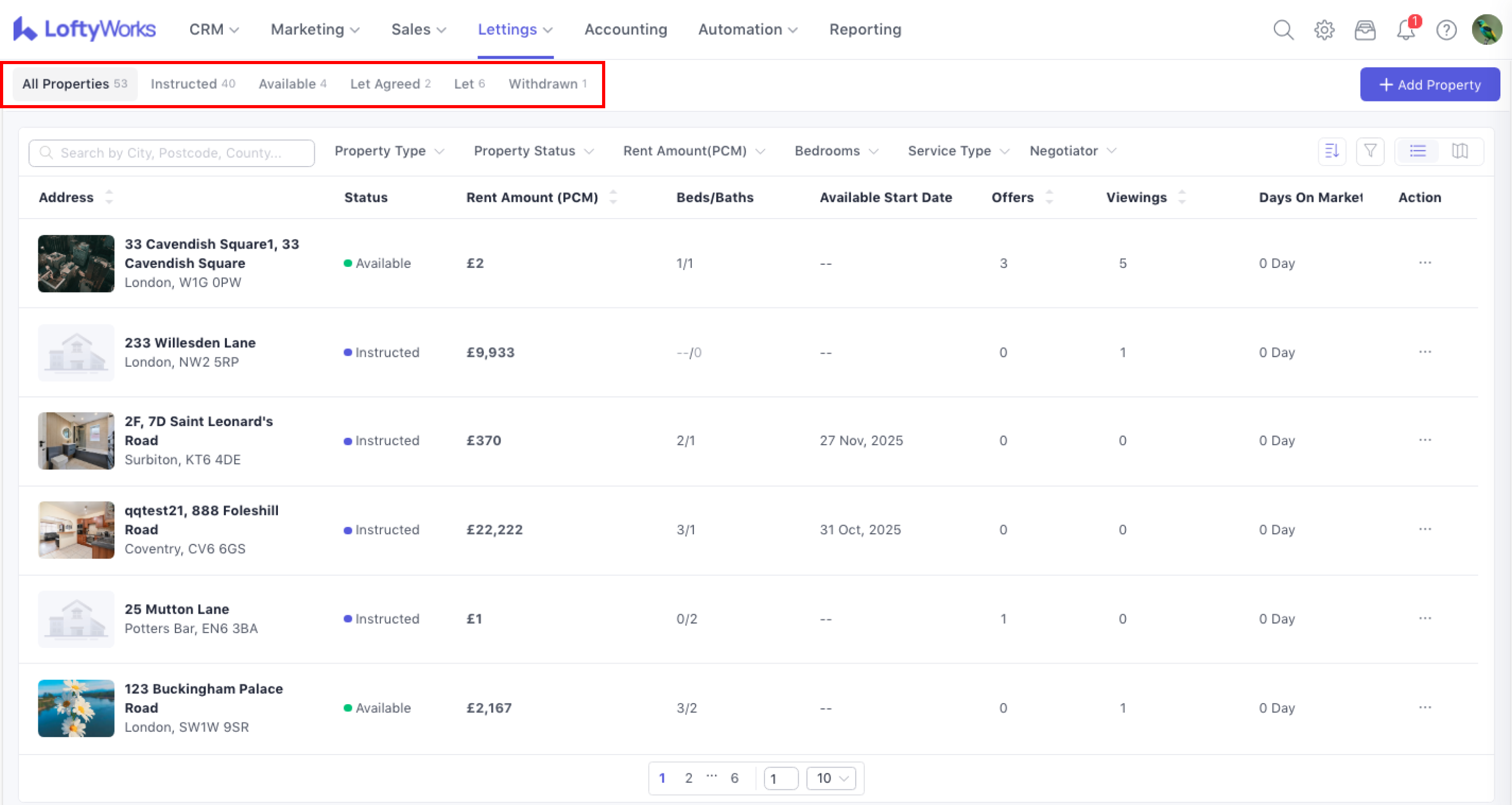
Task: Open the search magnifier in the top bar
Action: click(x=1283, y=29)
